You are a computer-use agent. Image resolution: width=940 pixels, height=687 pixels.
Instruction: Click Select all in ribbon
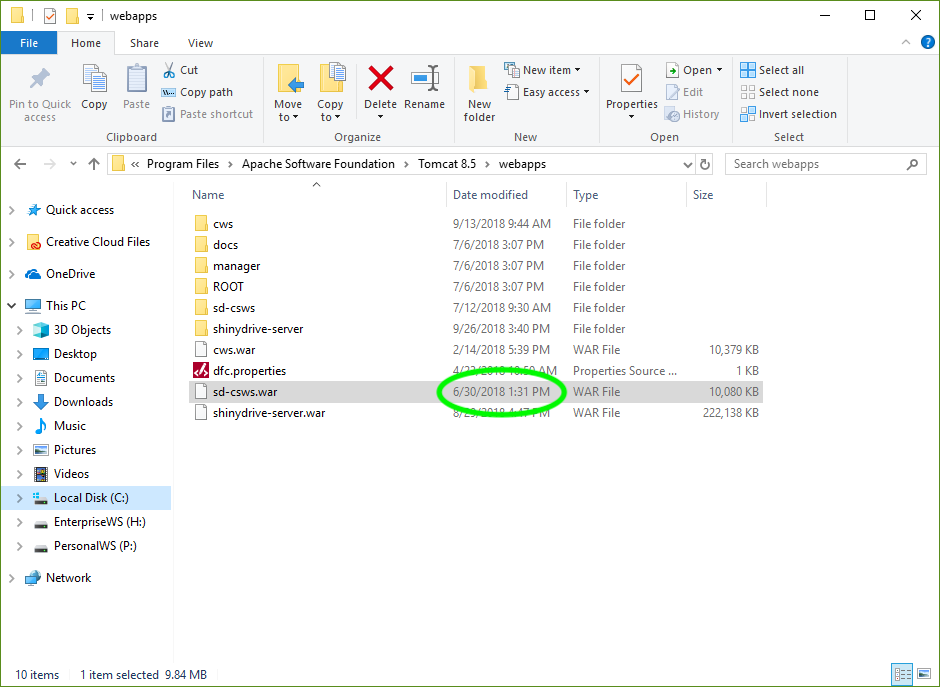coord(772,70)
